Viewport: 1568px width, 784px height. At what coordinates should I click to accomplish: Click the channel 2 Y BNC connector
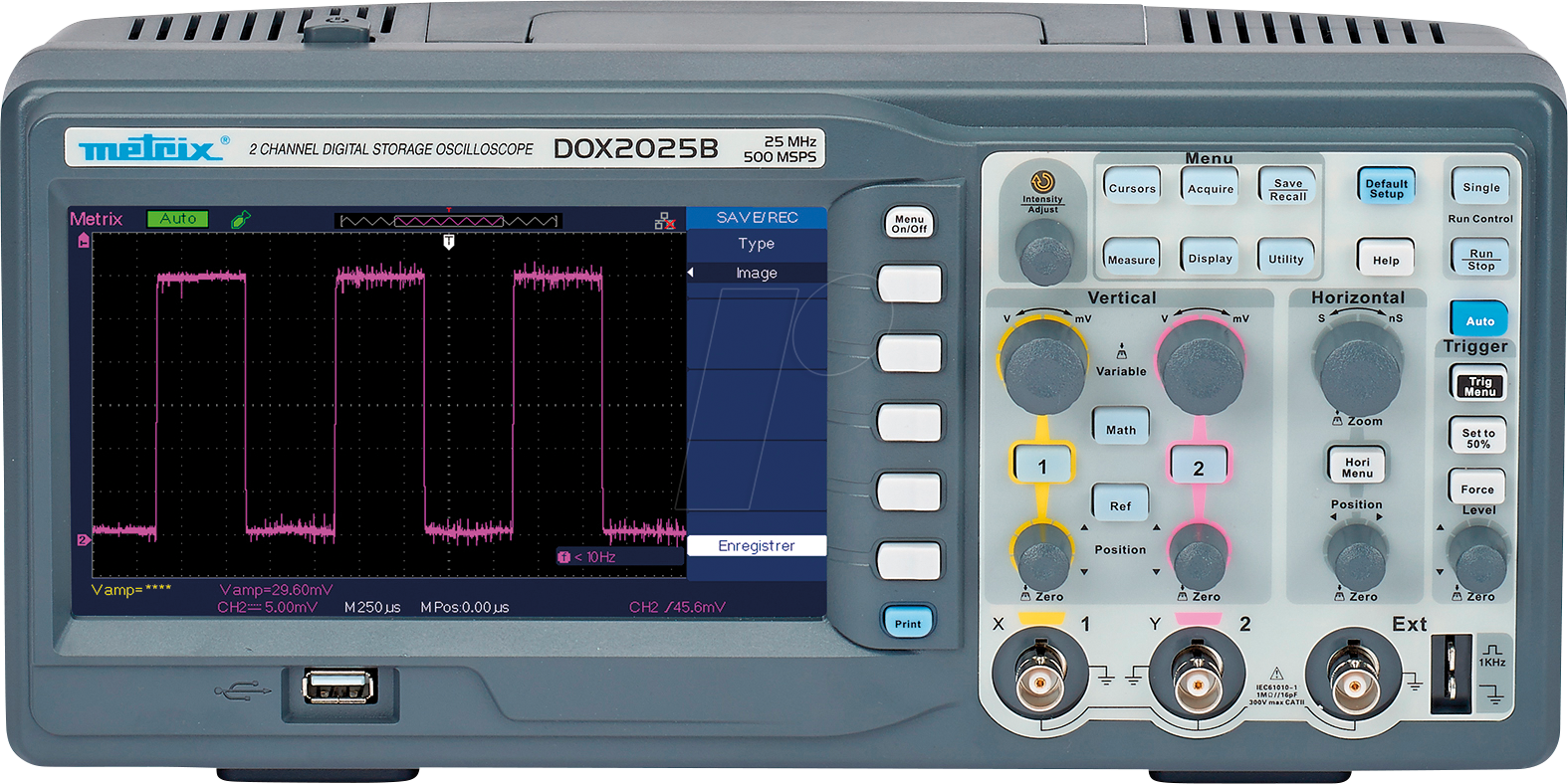(x=1197, y=683)
